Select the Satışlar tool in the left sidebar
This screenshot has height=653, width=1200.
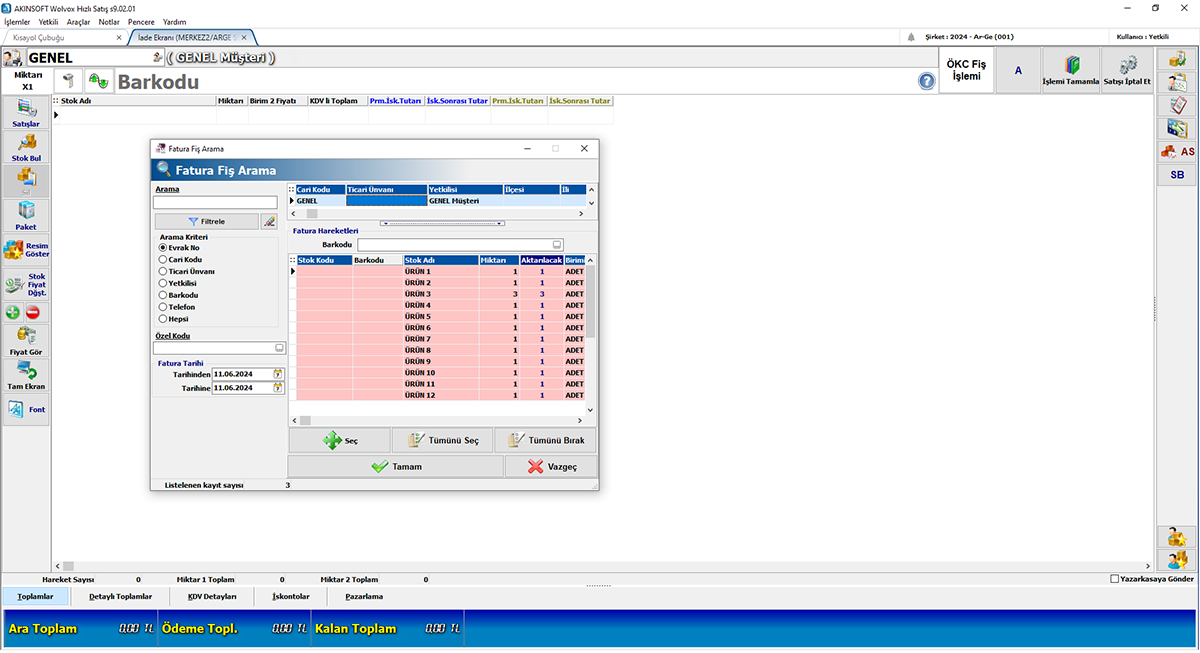click(25, 112)
